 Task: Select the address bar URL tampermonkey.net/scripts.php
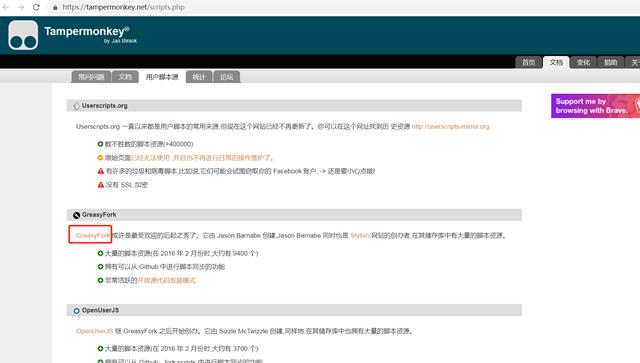tap(124, 7)
